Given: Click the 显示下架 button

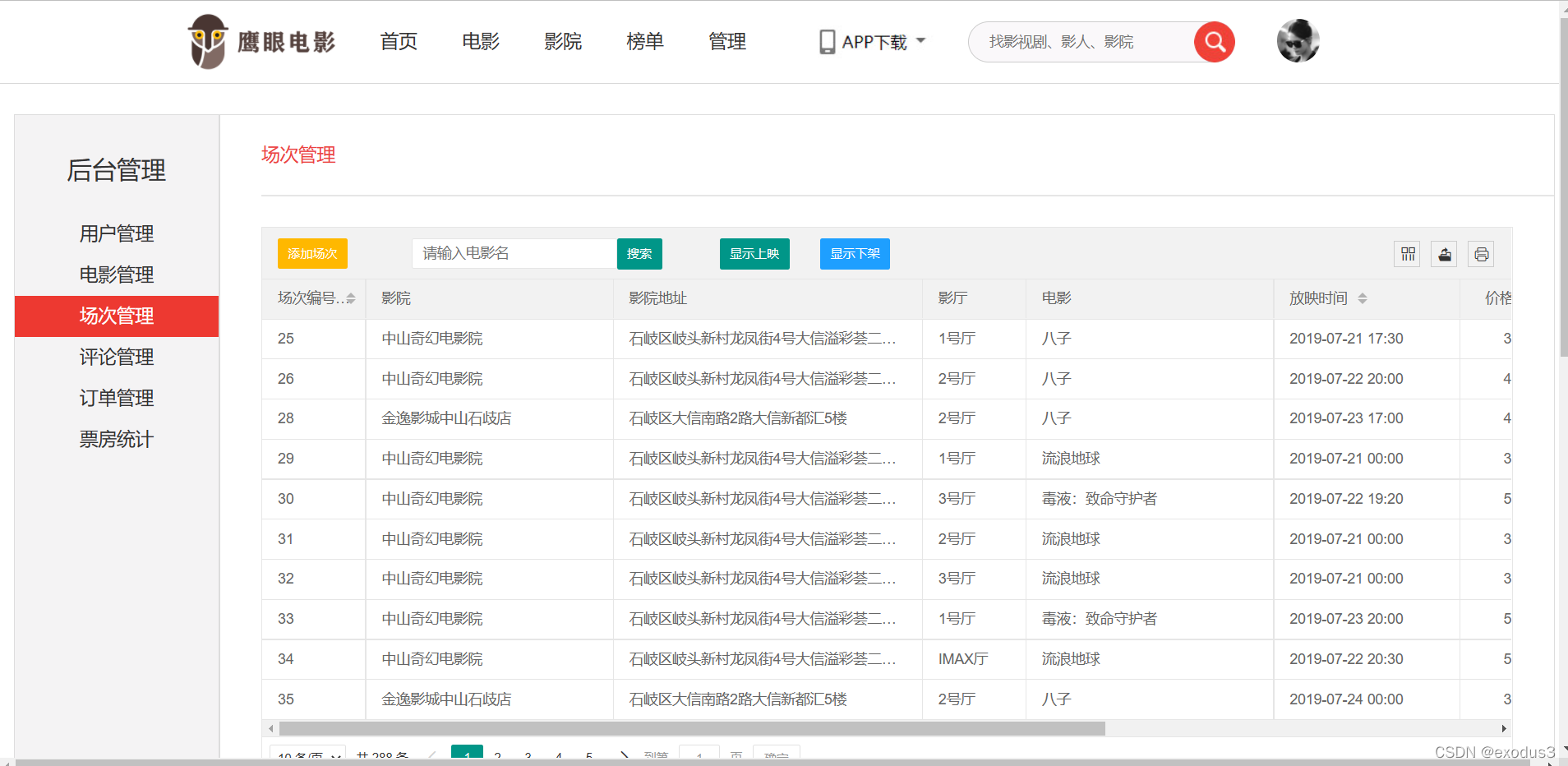Looking at the screenshot, I should [855, 254].
